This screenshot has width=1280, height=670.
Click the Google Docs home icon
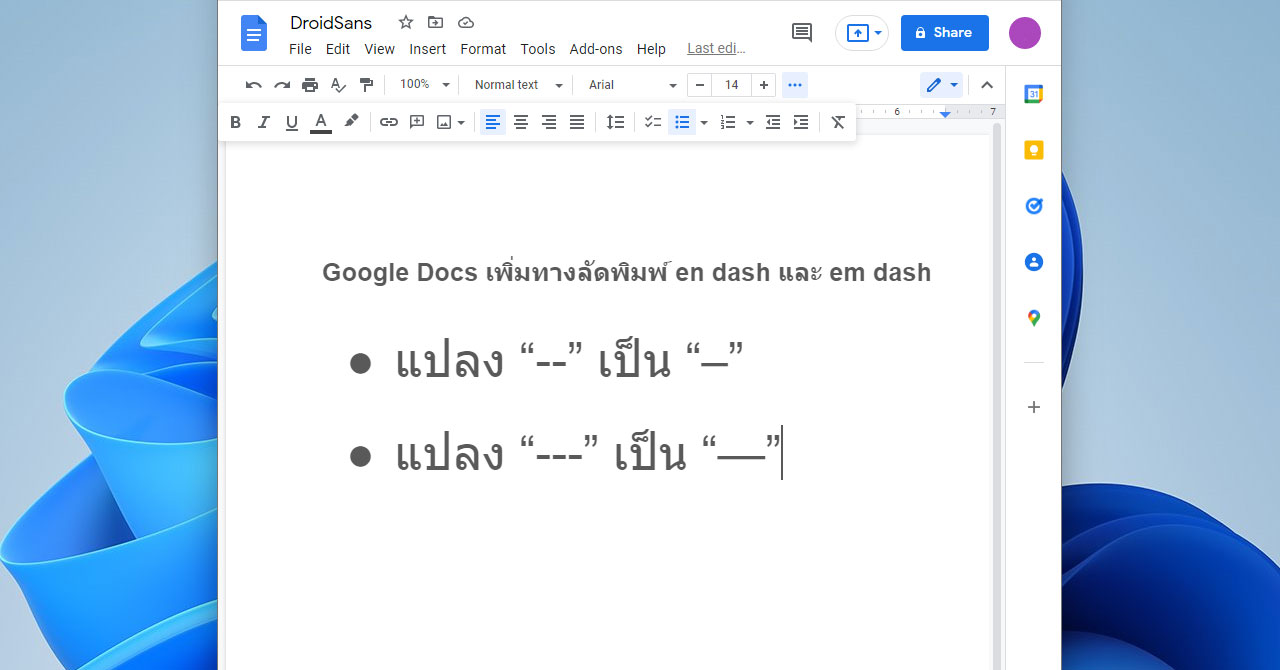pos(254,33)
